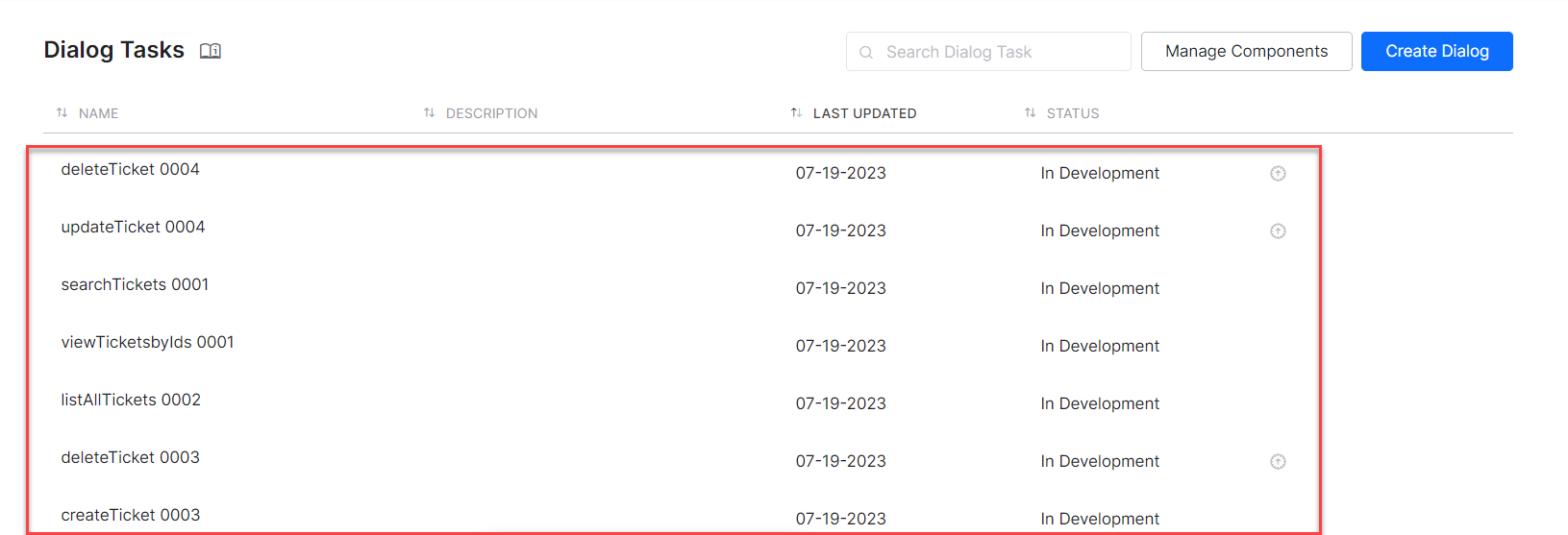Click the sort arrows beside LAST UPDATED

(796, 113)
